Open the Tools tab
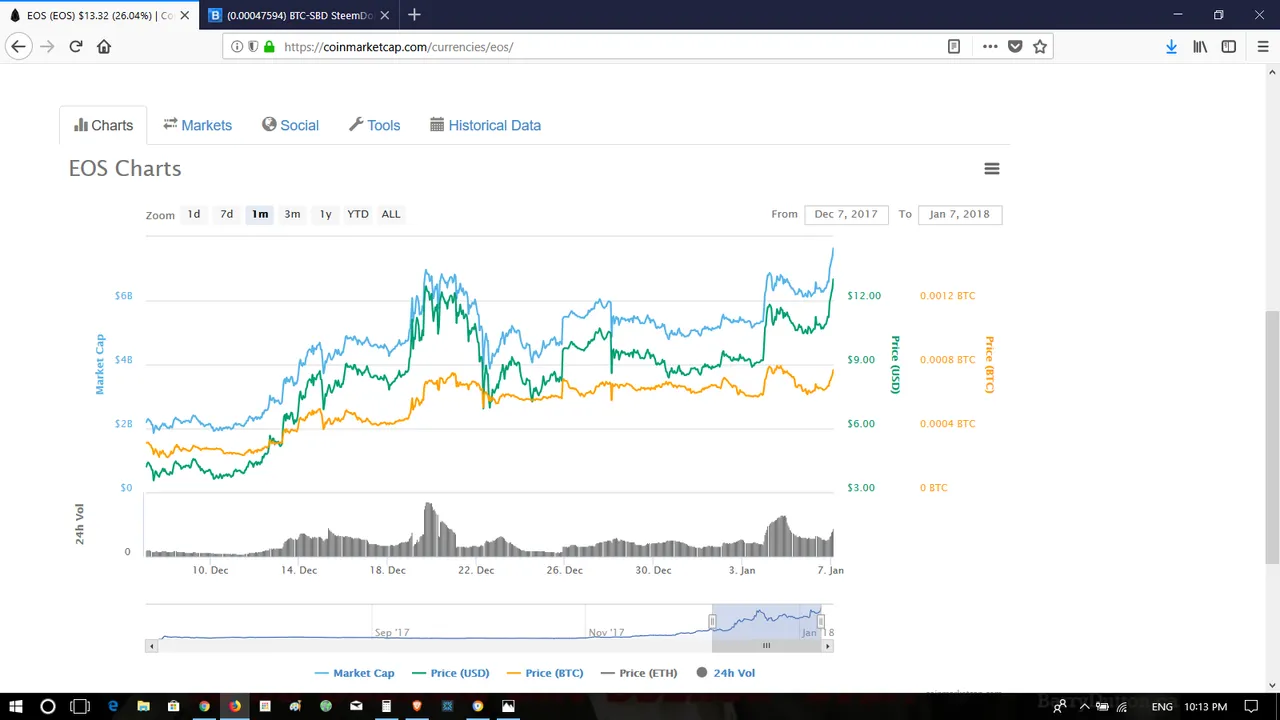 (x=374, y=125)
